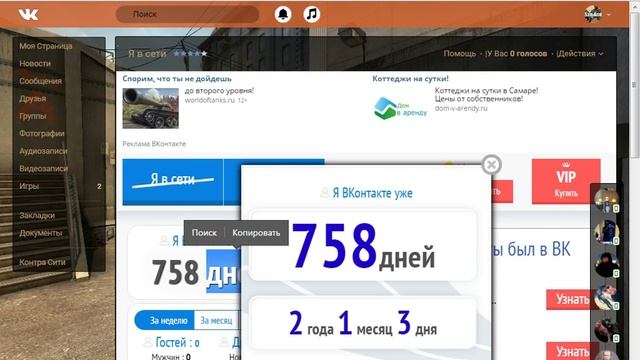The width and height of the screenshot is (640, 360).
Task: Open Друзья in sidebar
Action: [x=33, y=99]
